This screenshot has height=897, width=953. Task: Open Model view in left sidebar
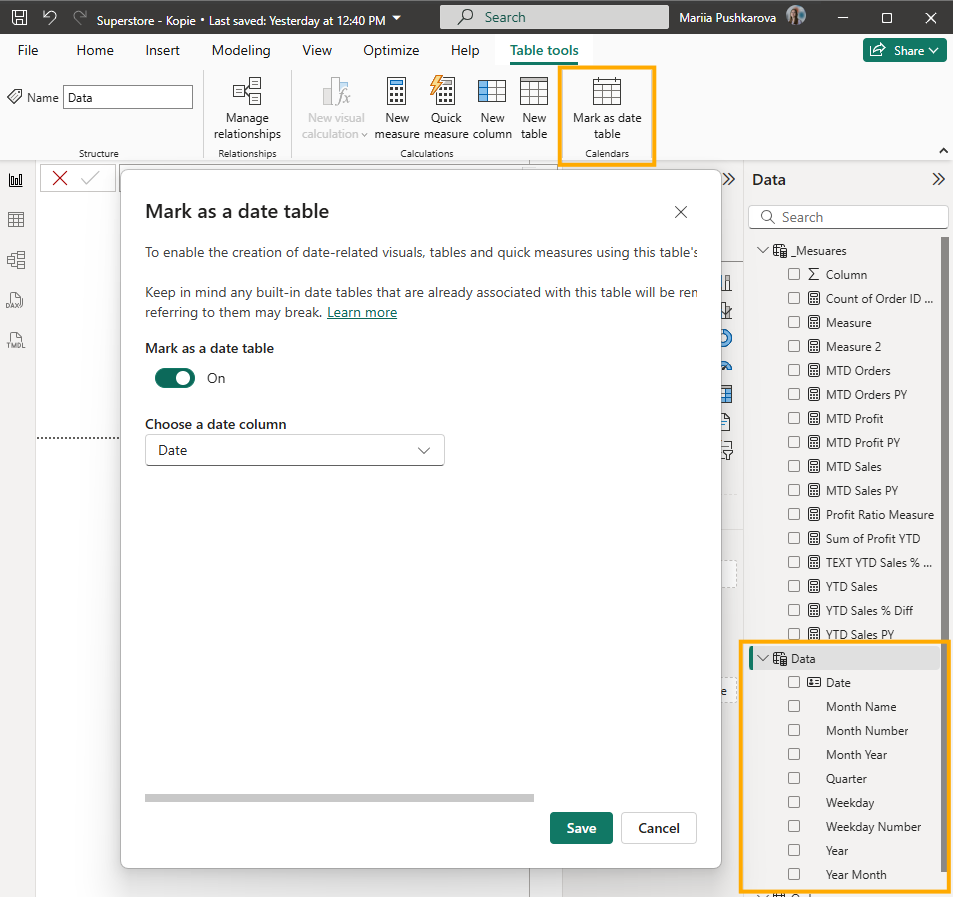point(16,260)
